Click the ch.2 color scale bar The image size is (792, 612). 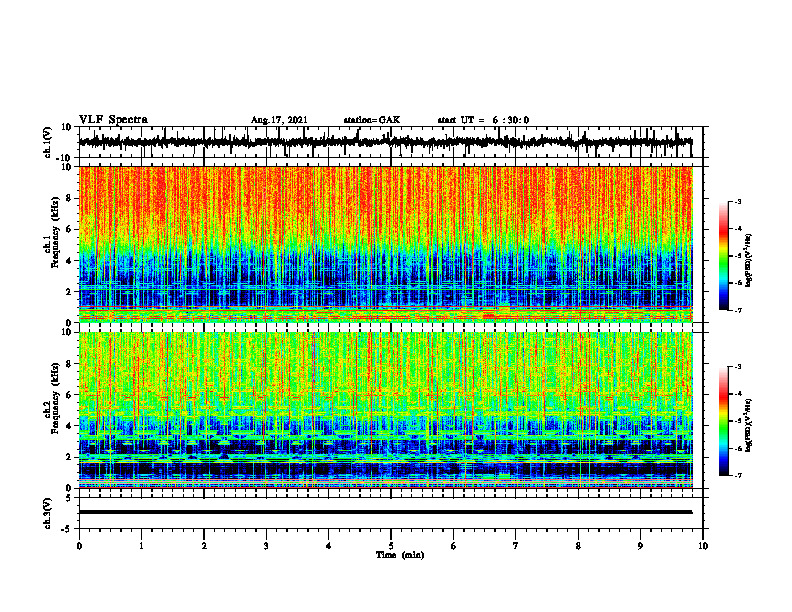click(x=724, y=421)
